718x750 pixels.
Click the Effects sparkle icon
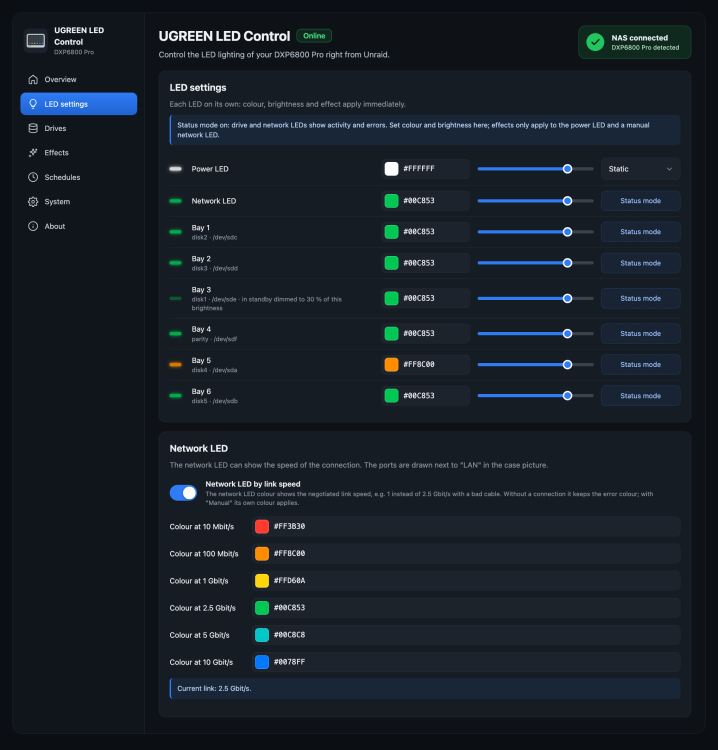point(33,153)
